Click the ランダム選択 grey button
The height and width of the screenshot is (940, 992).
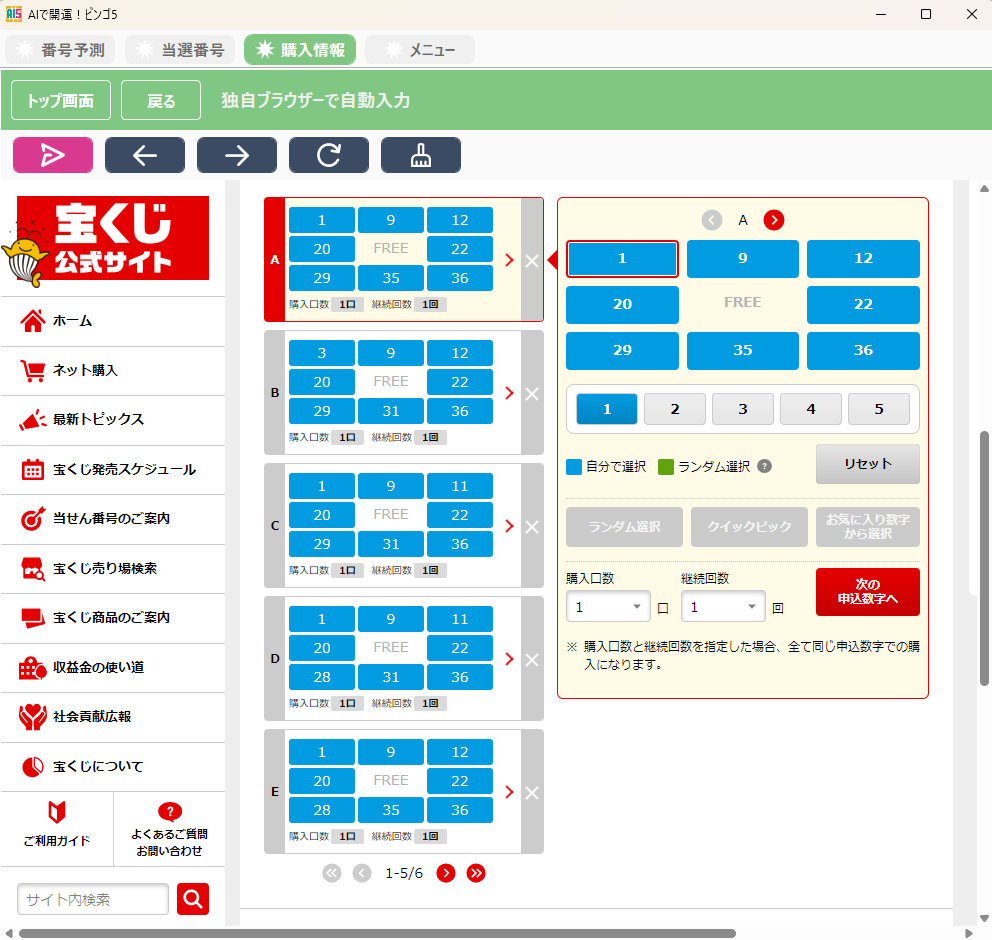click(x=624, y=526)
